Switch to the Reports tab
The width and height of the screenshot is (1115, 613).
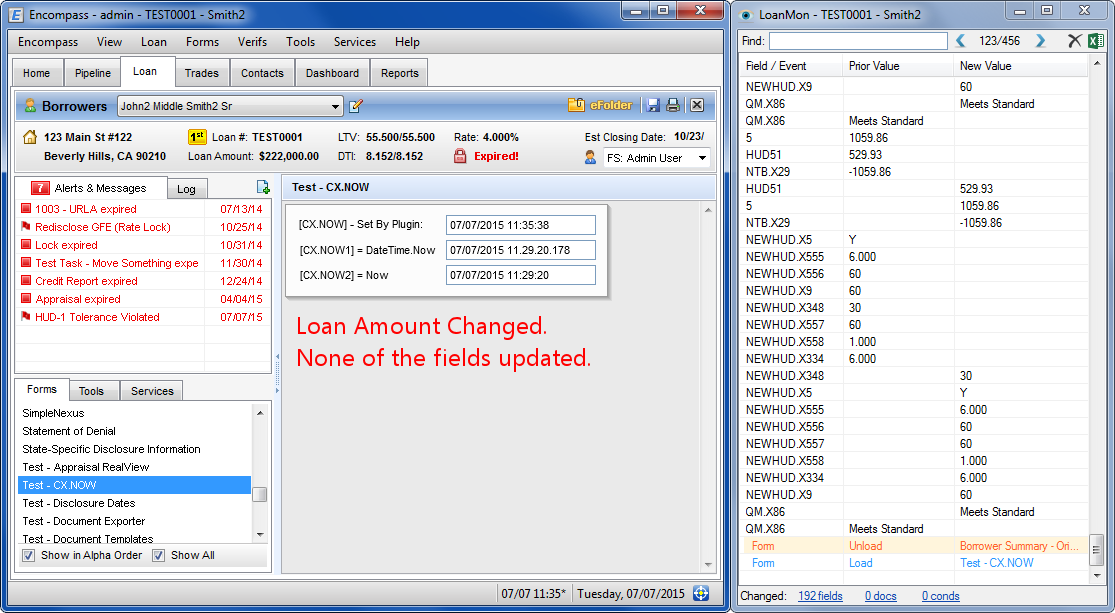[400, 73]
